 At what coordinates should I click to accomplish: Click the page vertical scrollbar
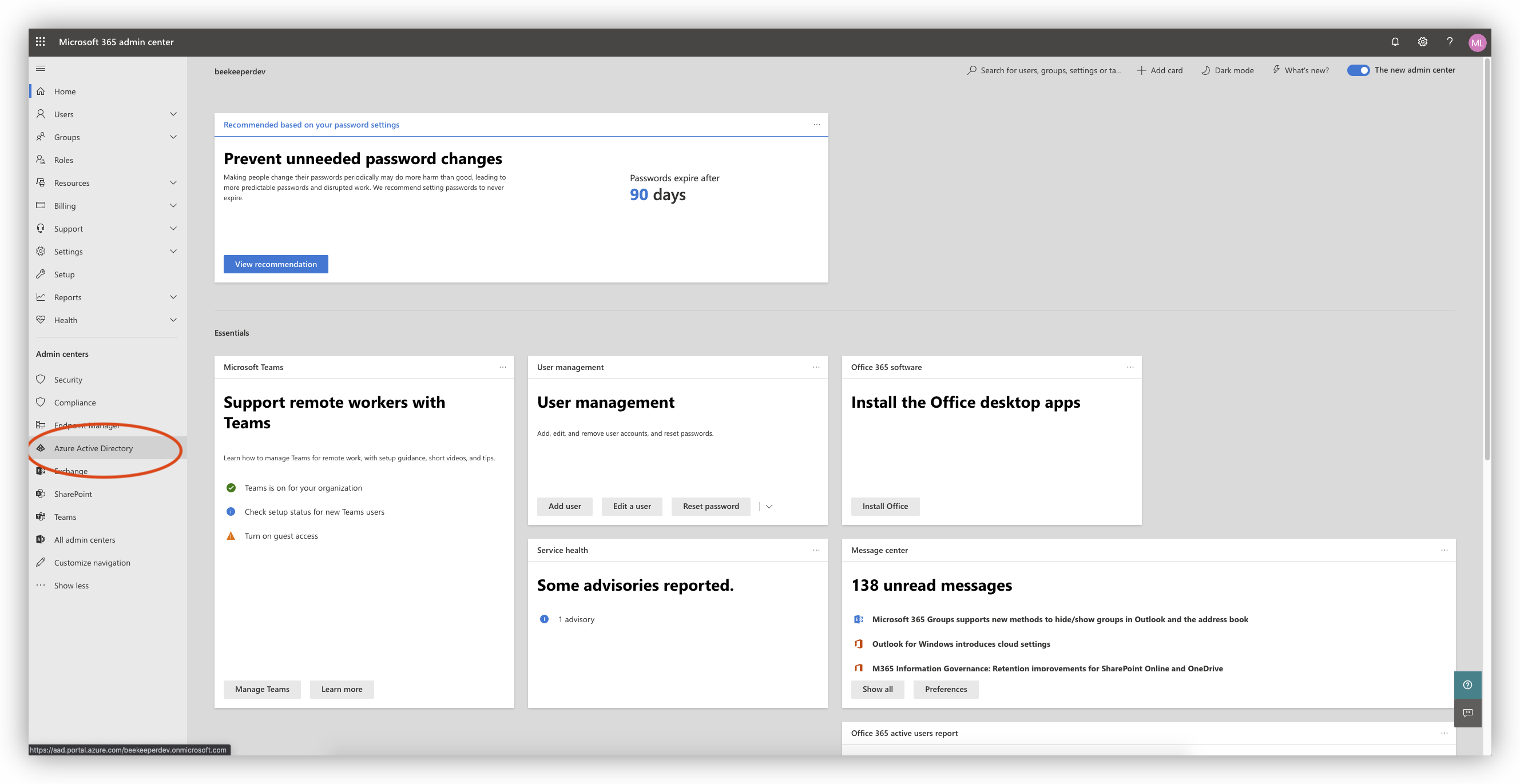[1487, 260]
